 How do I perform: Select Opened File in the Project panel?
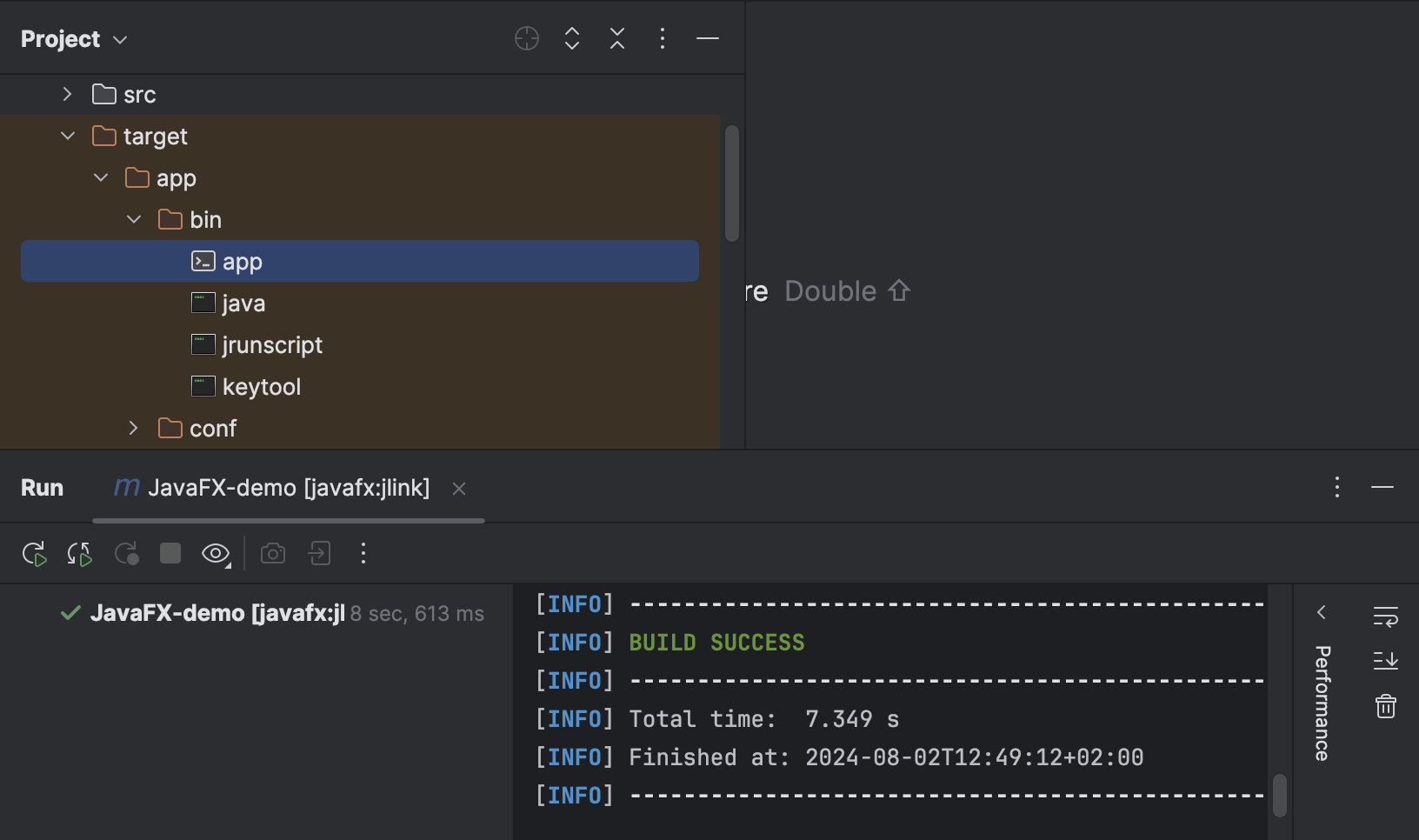click(x=527, y=38)
